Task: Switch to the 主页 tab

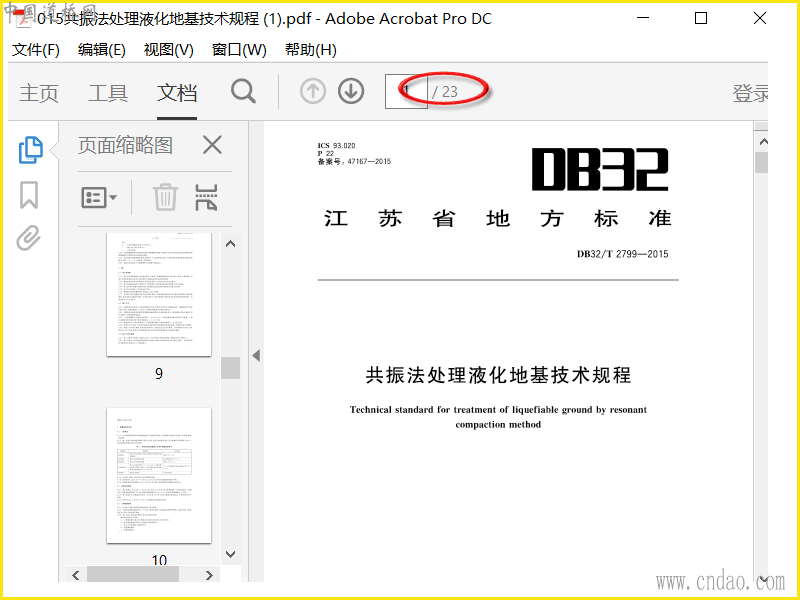Action: [39, 93]
